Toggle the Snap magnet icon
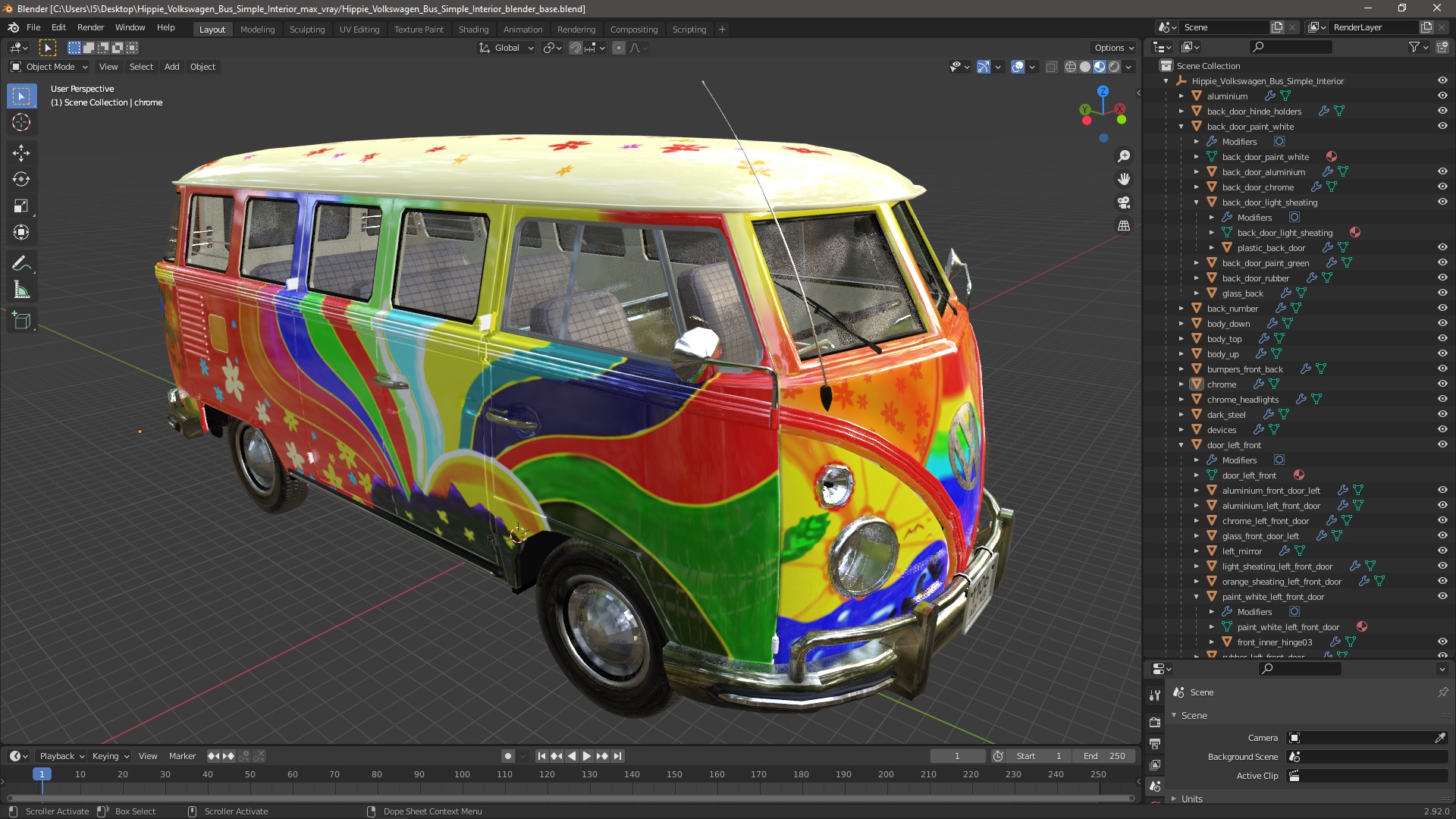The height and width of the screenshot is (819, 1456). point(576,48)
